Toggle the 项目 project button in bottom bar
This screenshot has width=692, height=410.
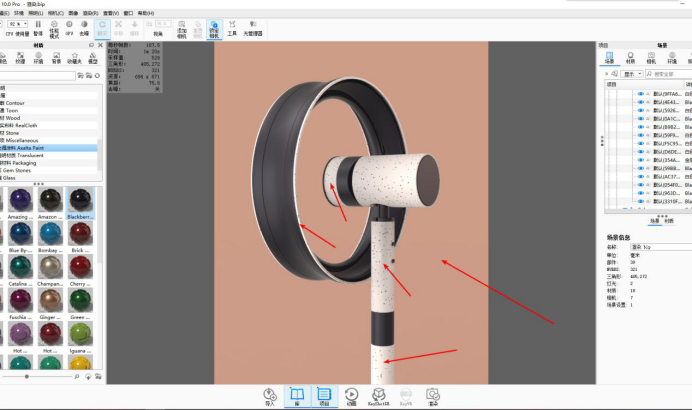click(x=324, y=396)
